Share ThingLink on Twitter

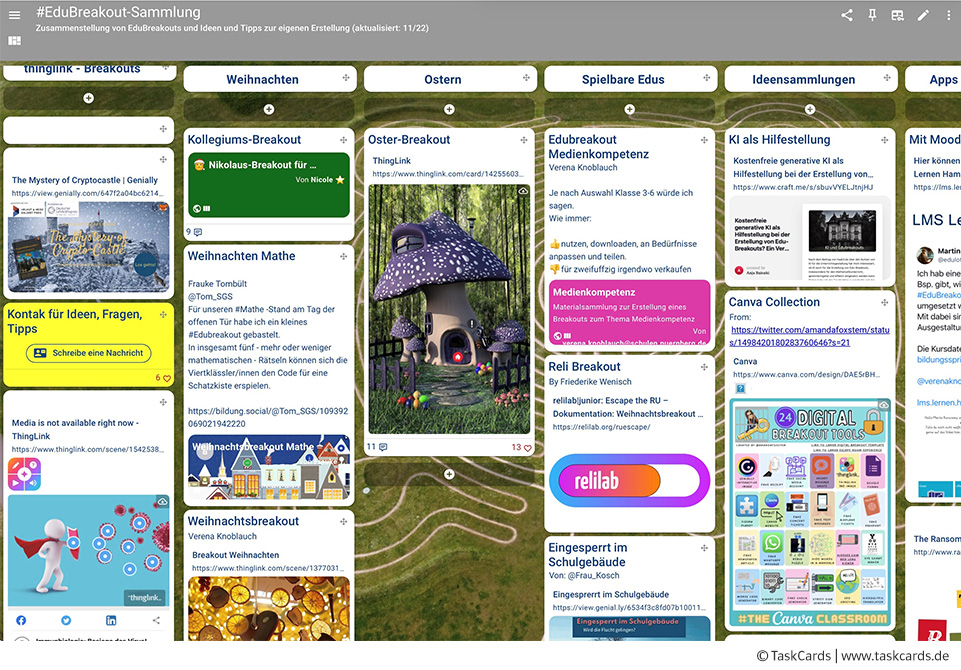tap(66, 620)
